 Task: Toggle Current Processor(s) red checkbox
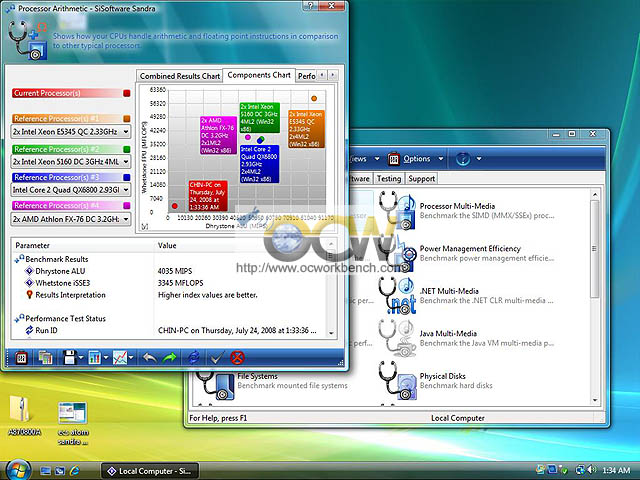click(127, 93)
